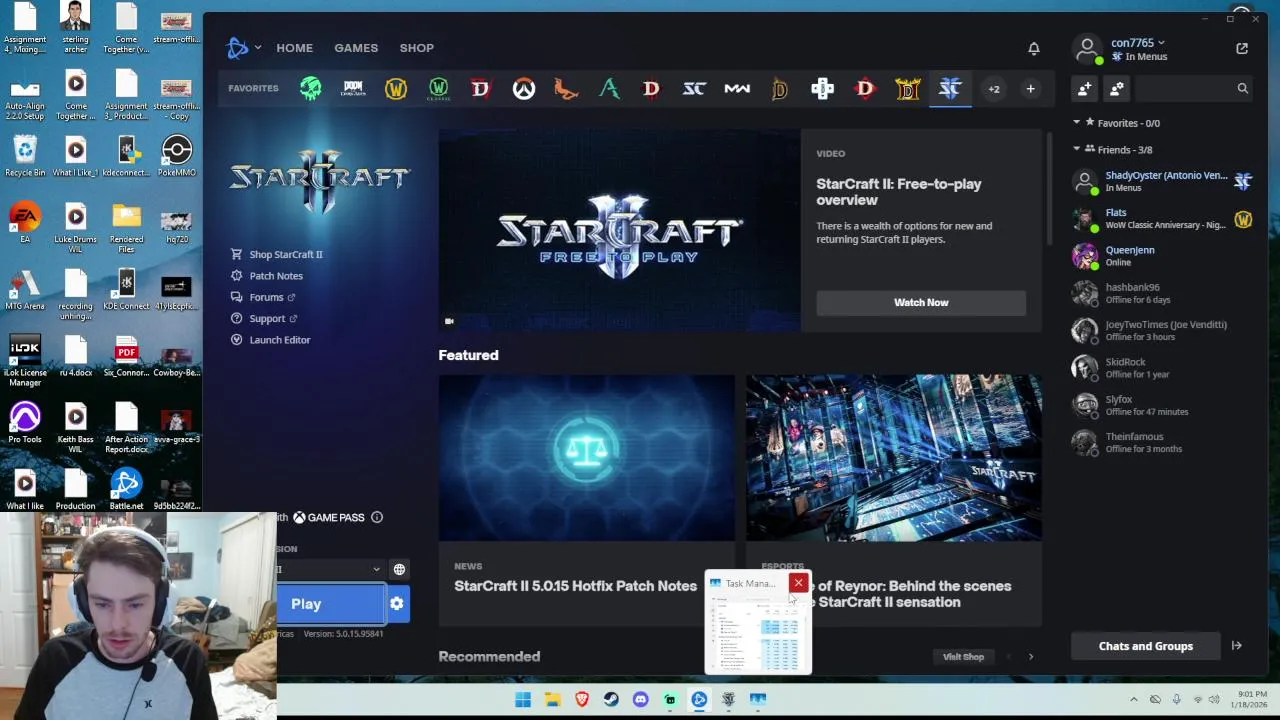Click the blue Play button
Viewport: 1280px width, 720px height.
(330, 604)
